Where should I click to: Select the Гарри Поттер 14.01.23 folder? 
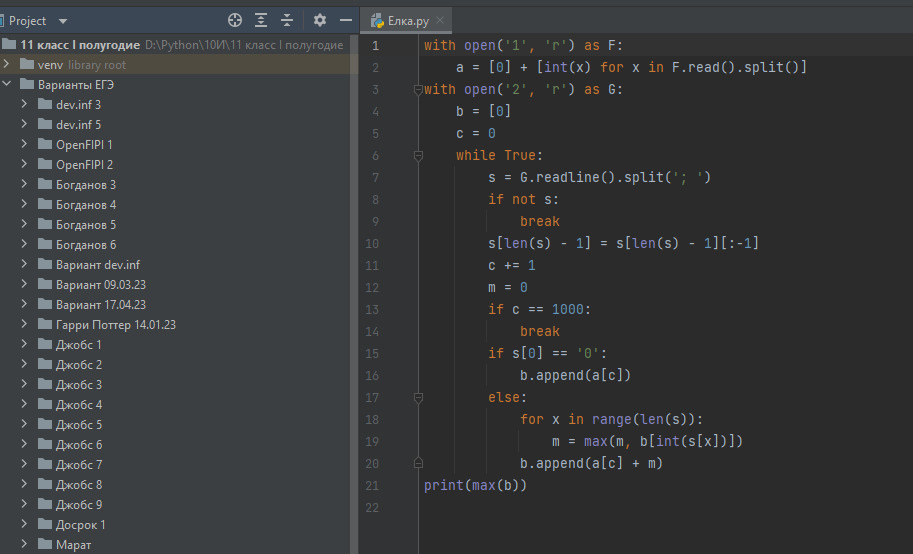[x=115, y=325]
